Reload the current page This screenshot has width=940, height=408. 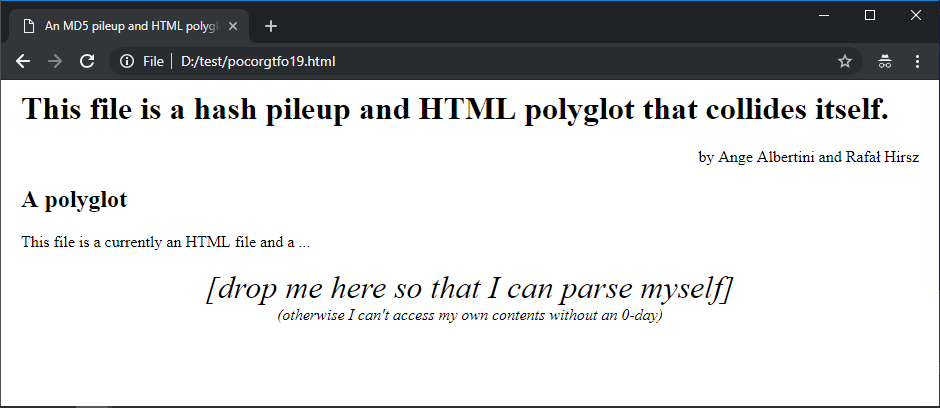tap(87, 62)
